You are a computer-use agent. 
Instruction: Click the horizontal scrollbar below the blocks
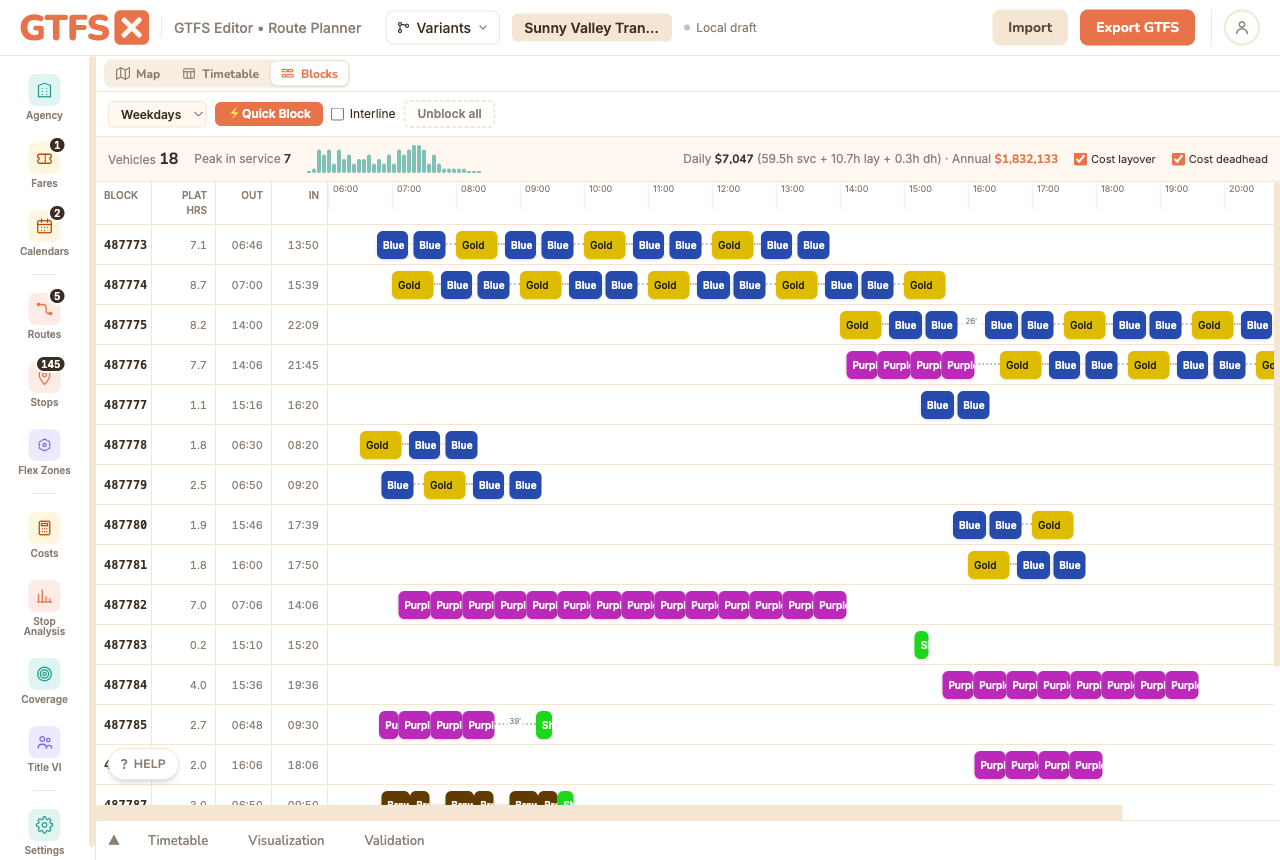click(609, 812)
